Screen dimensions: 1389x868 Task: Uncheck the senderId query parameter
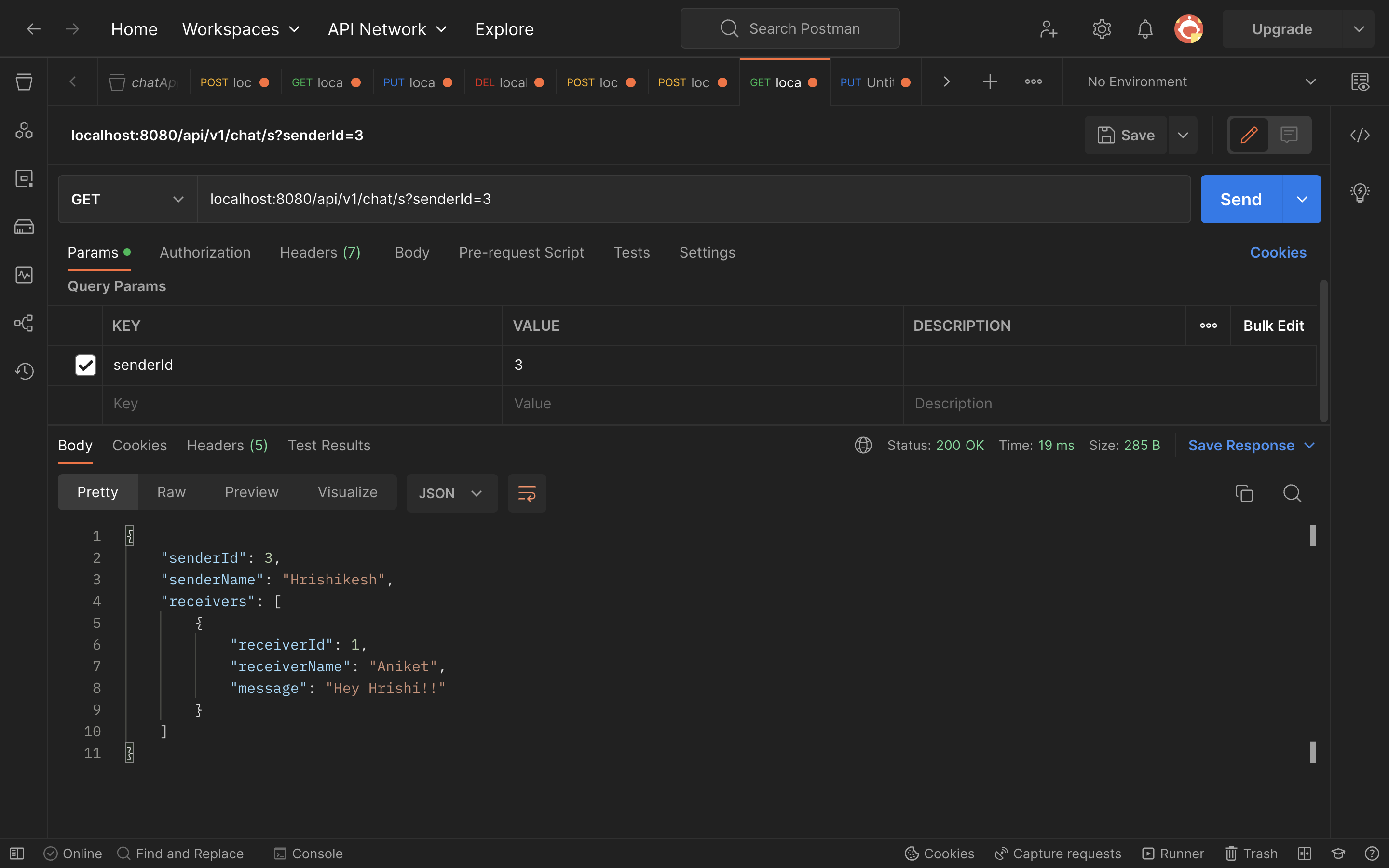(x=85, y=365)
